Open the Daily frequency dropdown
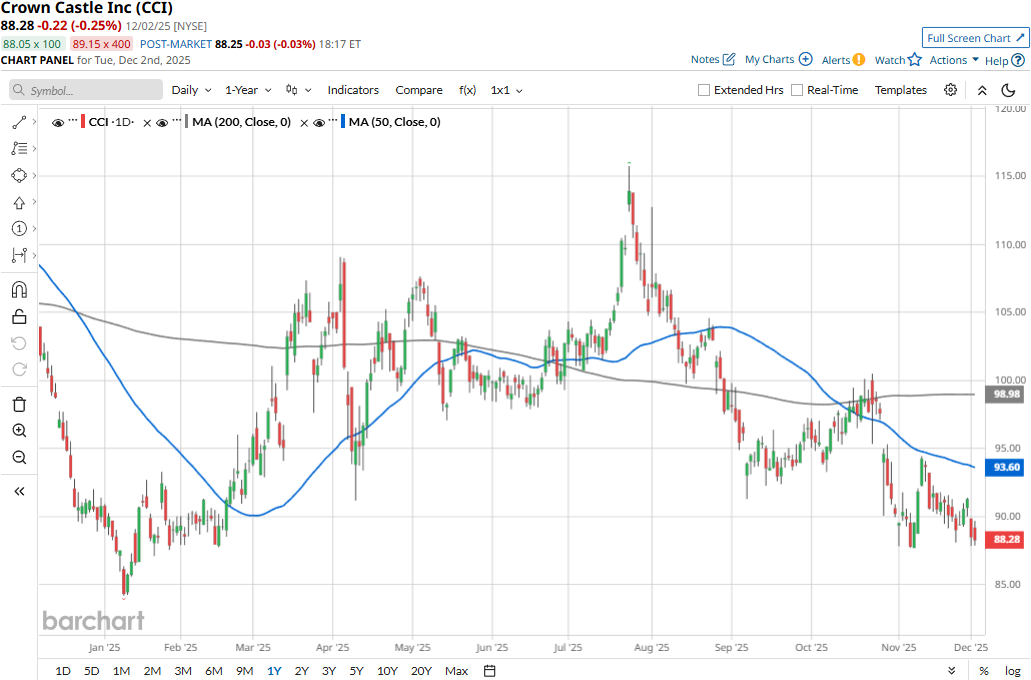 point(191,90)
